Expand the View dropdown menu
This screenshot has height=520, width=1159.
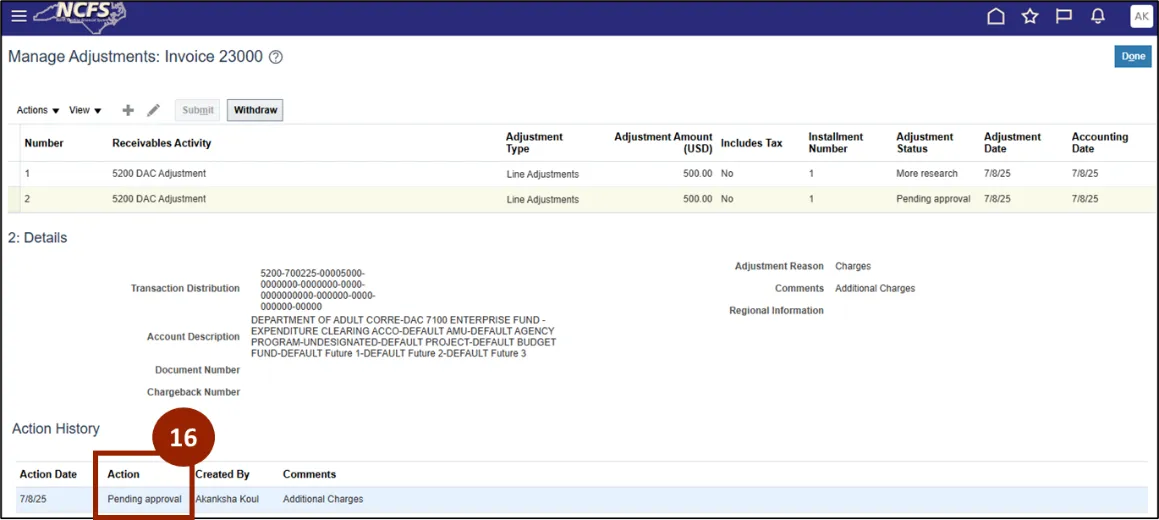click(85, 110)
